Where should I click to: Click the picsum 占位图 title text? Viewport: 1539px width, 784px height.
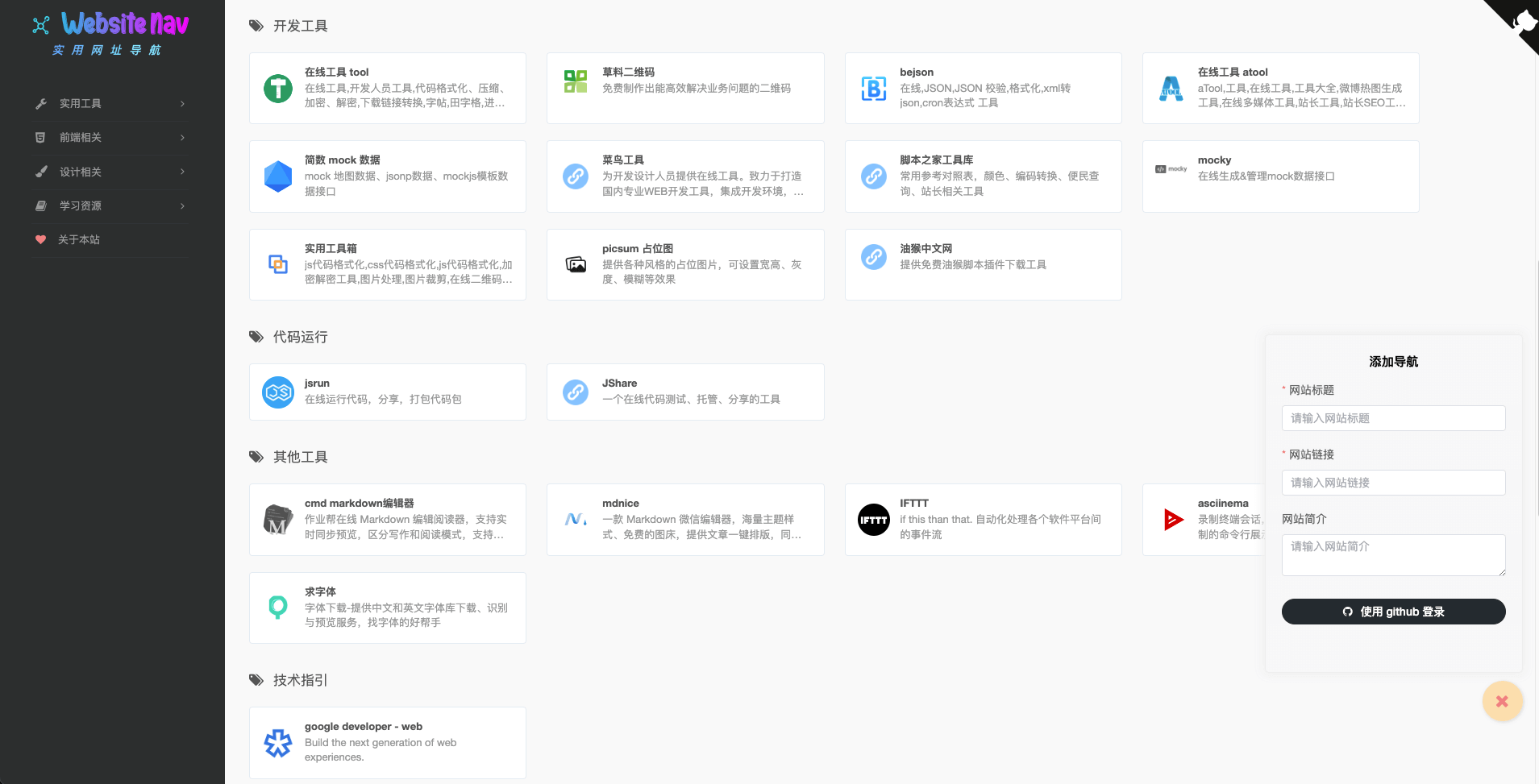pyautogui.click(x=638, y=249)
